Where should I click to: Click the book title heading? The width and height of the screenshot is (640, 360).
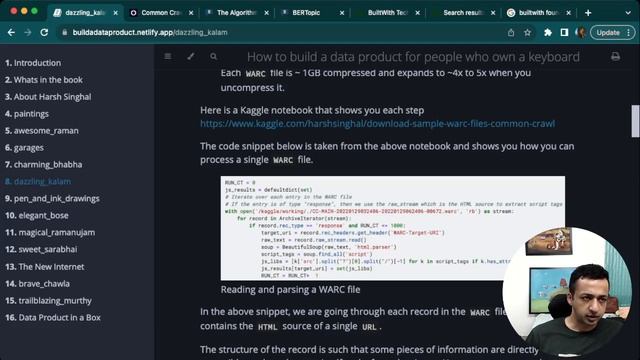(x=413, y=57)
